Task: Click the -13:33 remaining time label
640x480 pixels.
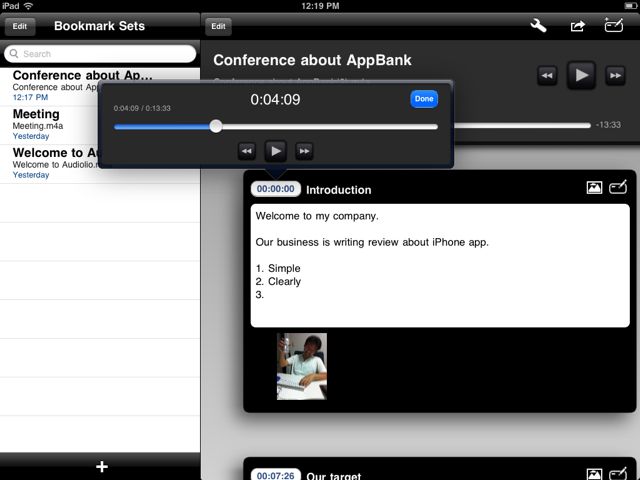Action: pos(608,125)
